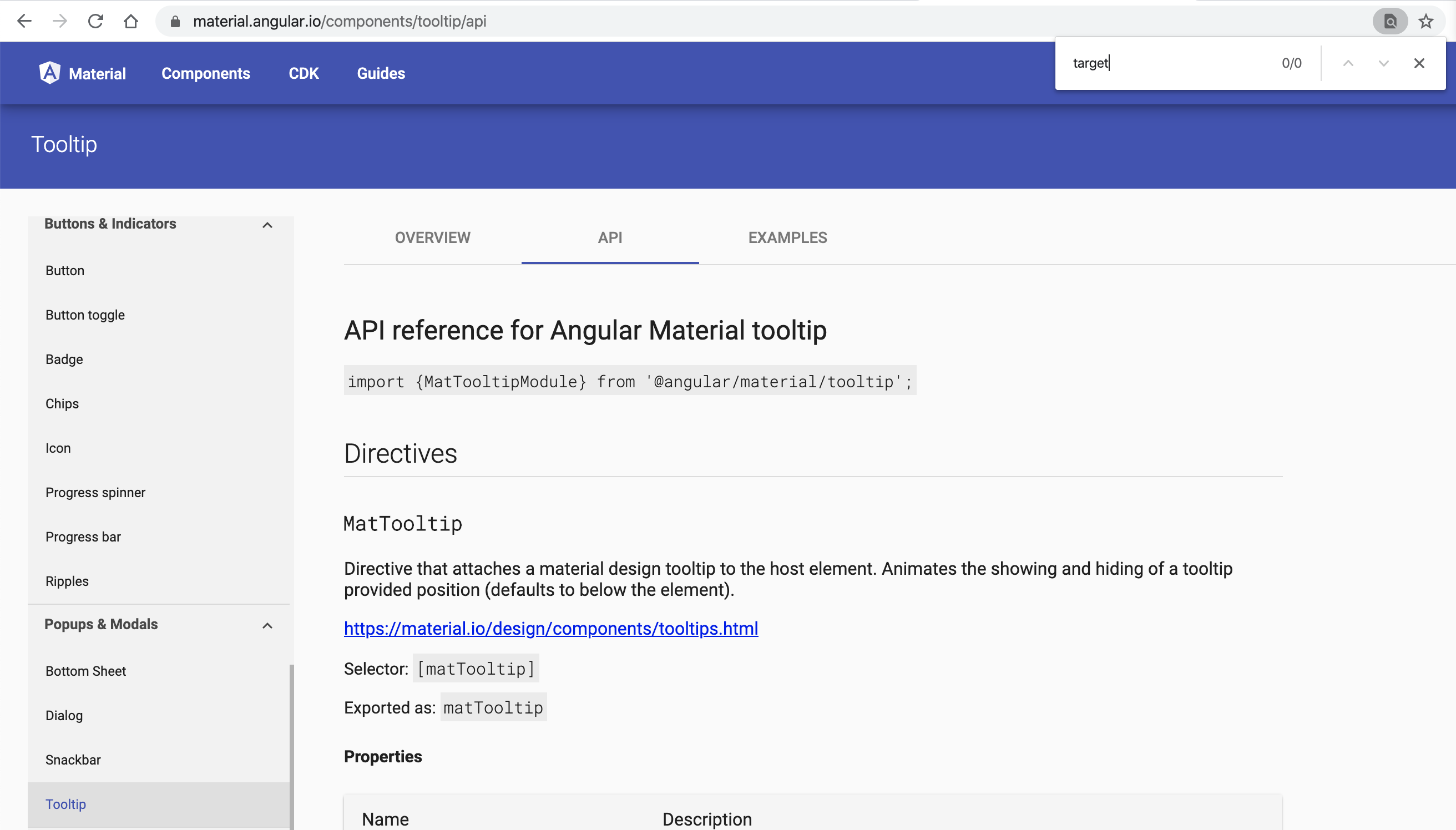Click the lock icon in address bar
Viewport: 1456px width, 830px height.
click(x=175, y=22)
